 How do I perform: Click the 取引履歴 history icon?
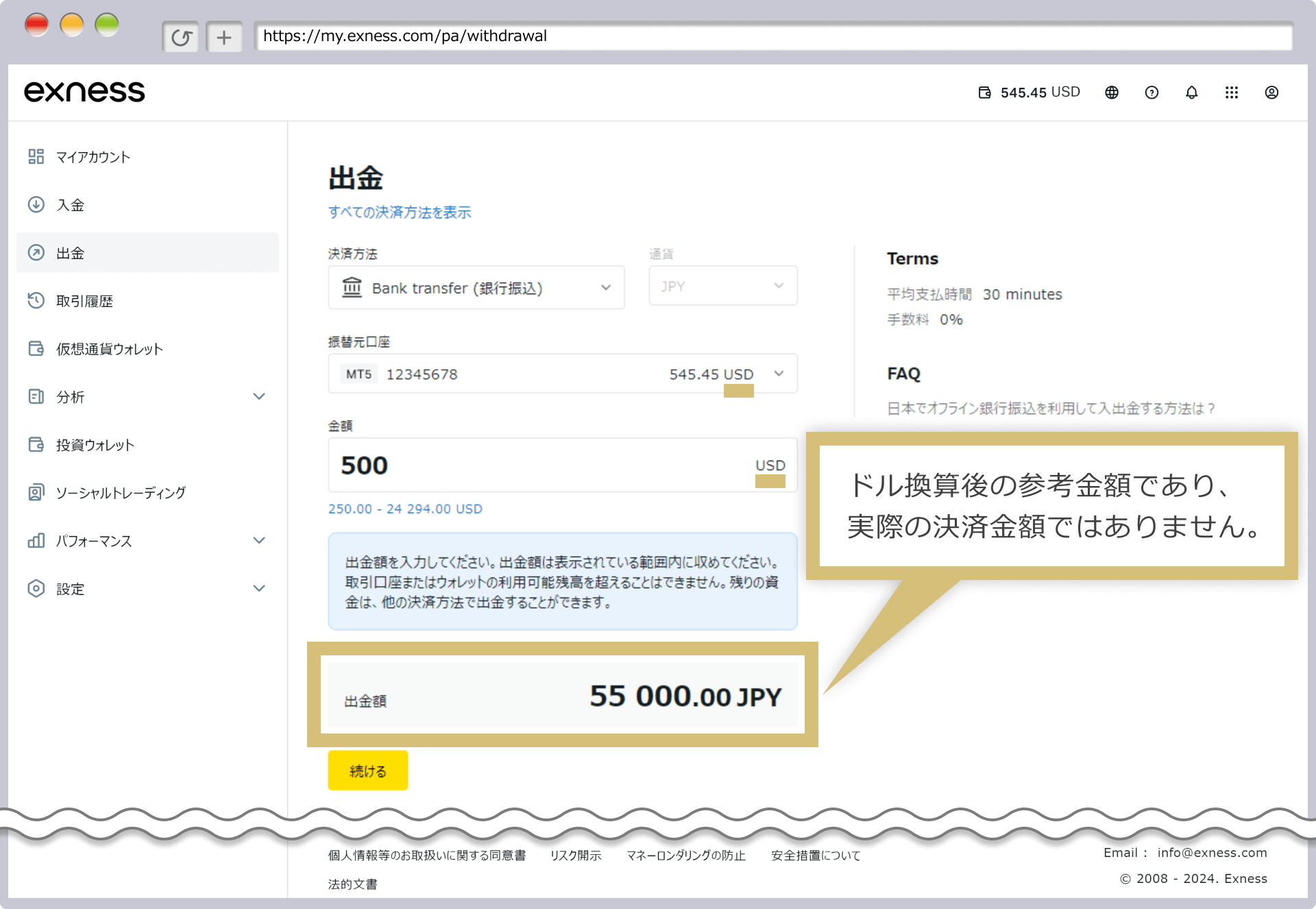[36, 300]
